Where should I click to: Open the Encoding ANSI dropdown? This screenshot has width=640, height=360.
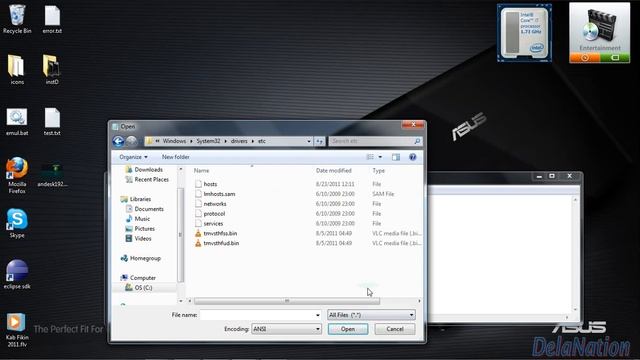(287, 329)
